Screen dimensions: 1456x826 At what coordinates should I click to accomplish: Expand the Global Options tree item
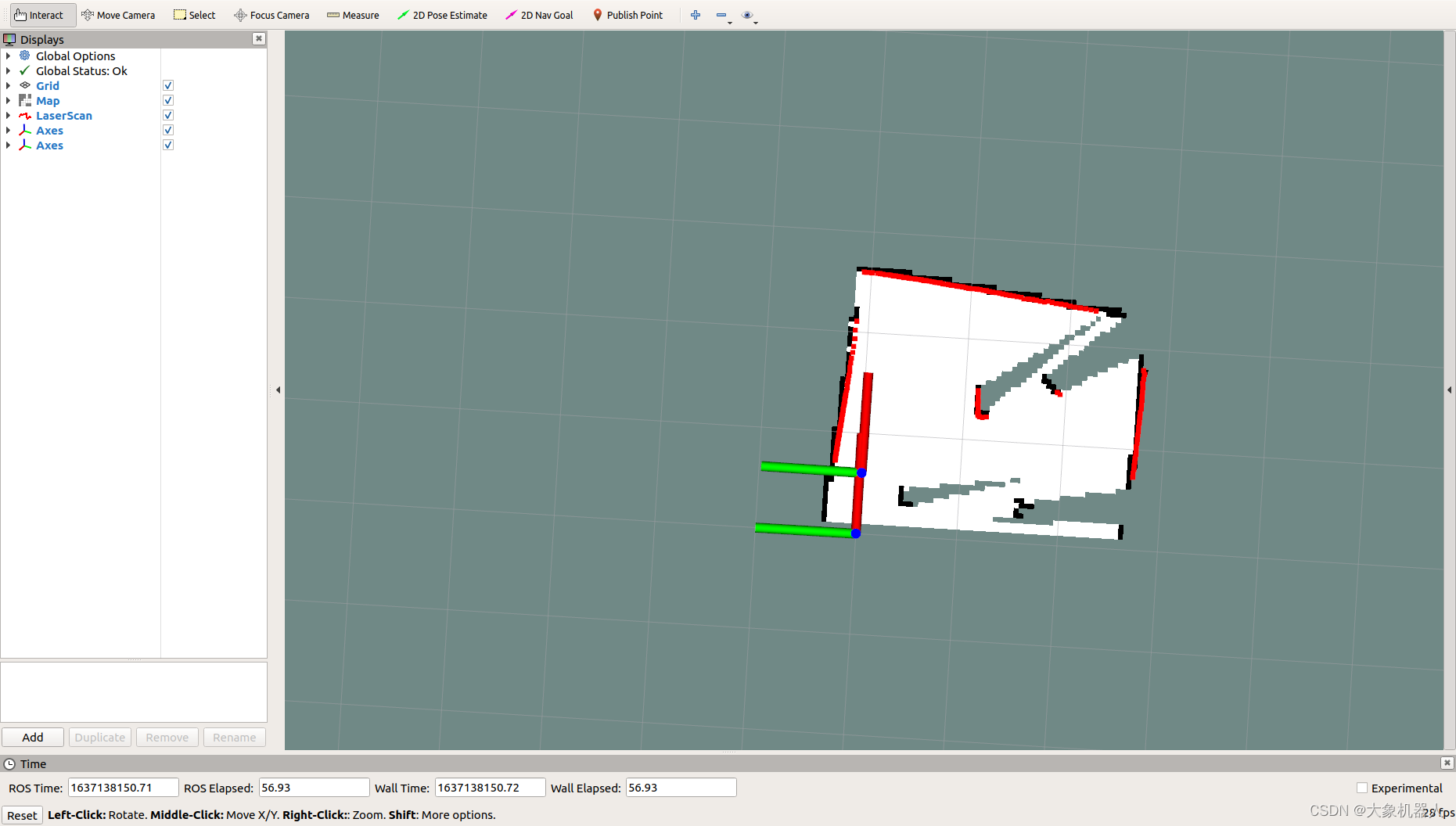(9, 56)
